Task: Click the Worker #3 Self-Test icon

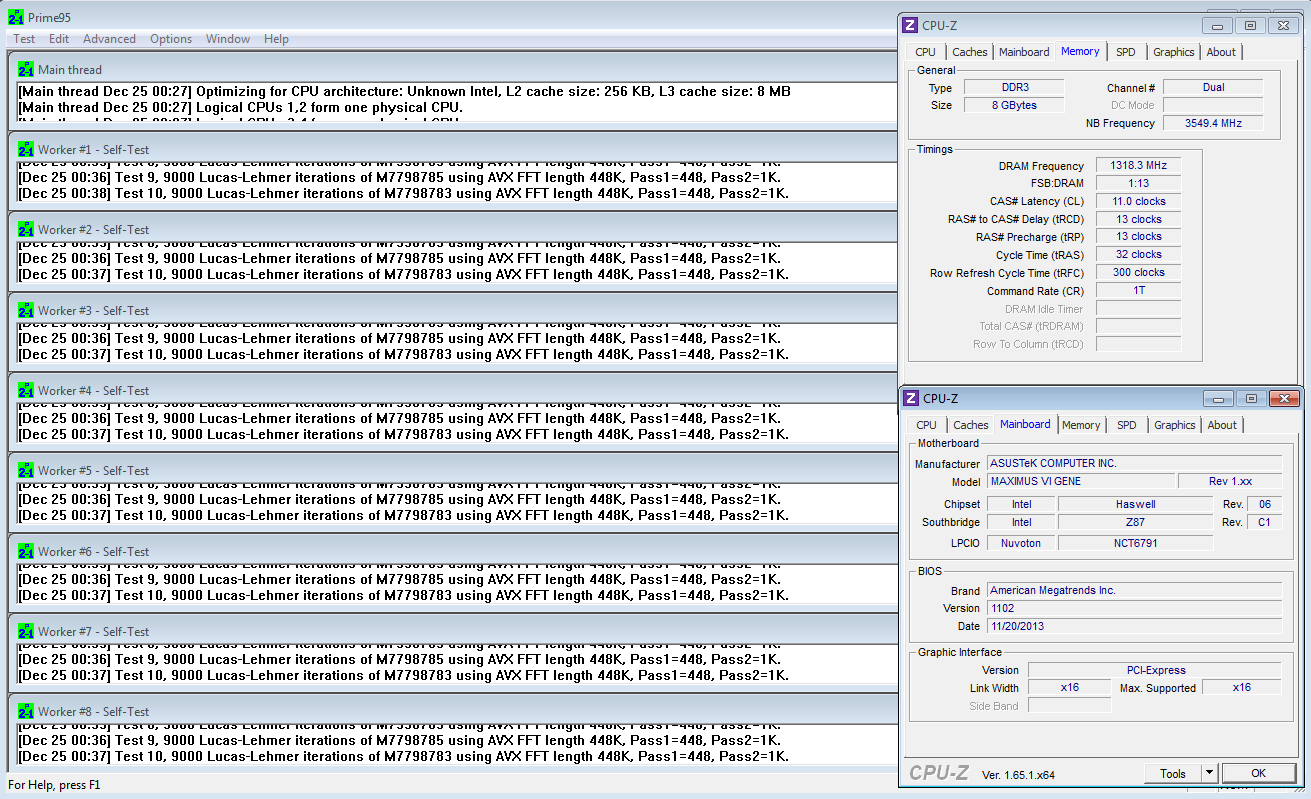Action: (26, 310)
